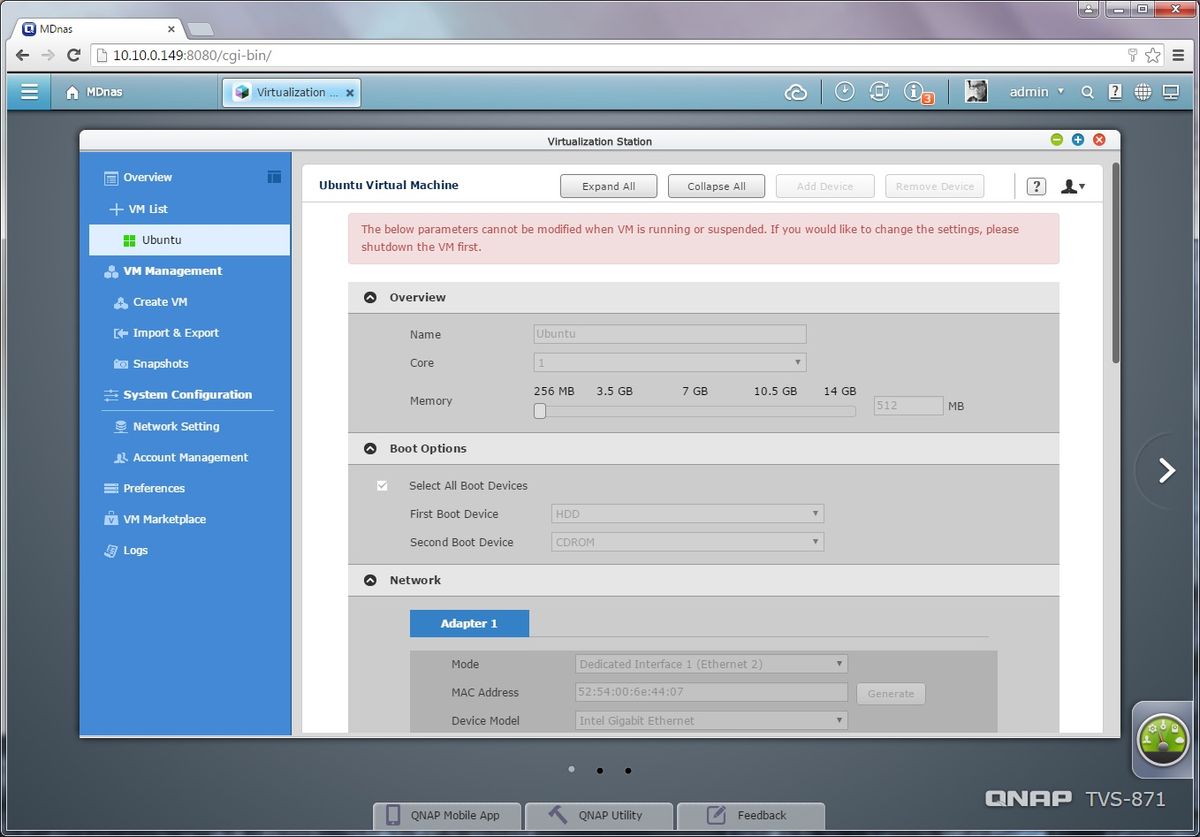
Task: Click the Virtualization Station vertical scrollbar
Action: click(1116, 262)
